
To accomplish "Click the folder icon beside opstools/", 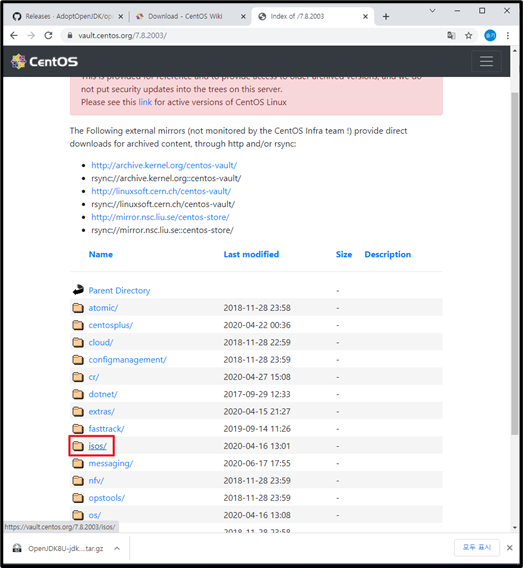I will tap(78, 498).
